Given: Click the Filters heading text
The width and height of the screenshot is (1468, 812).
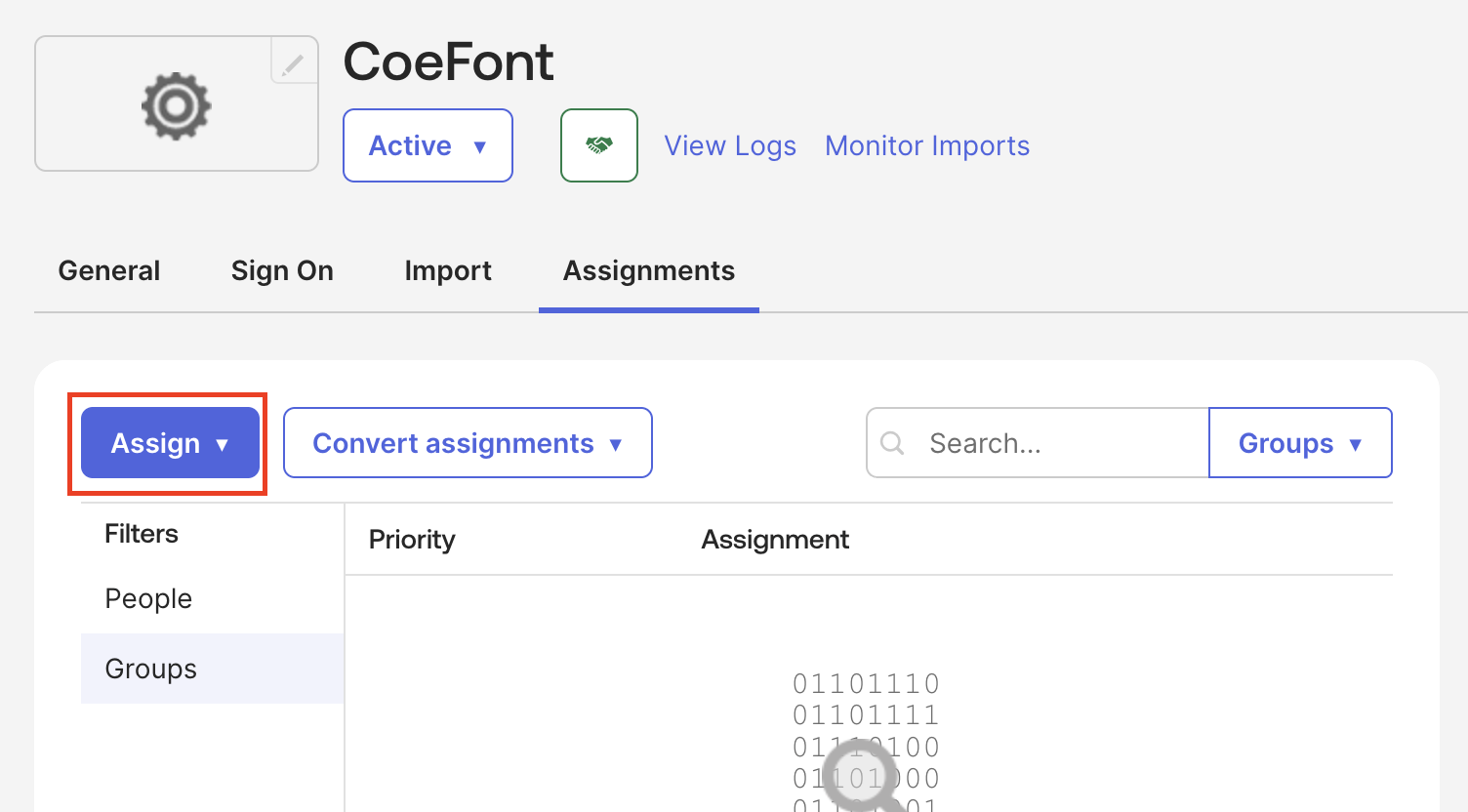Looking at the screenshot, I should coord(142,534).
